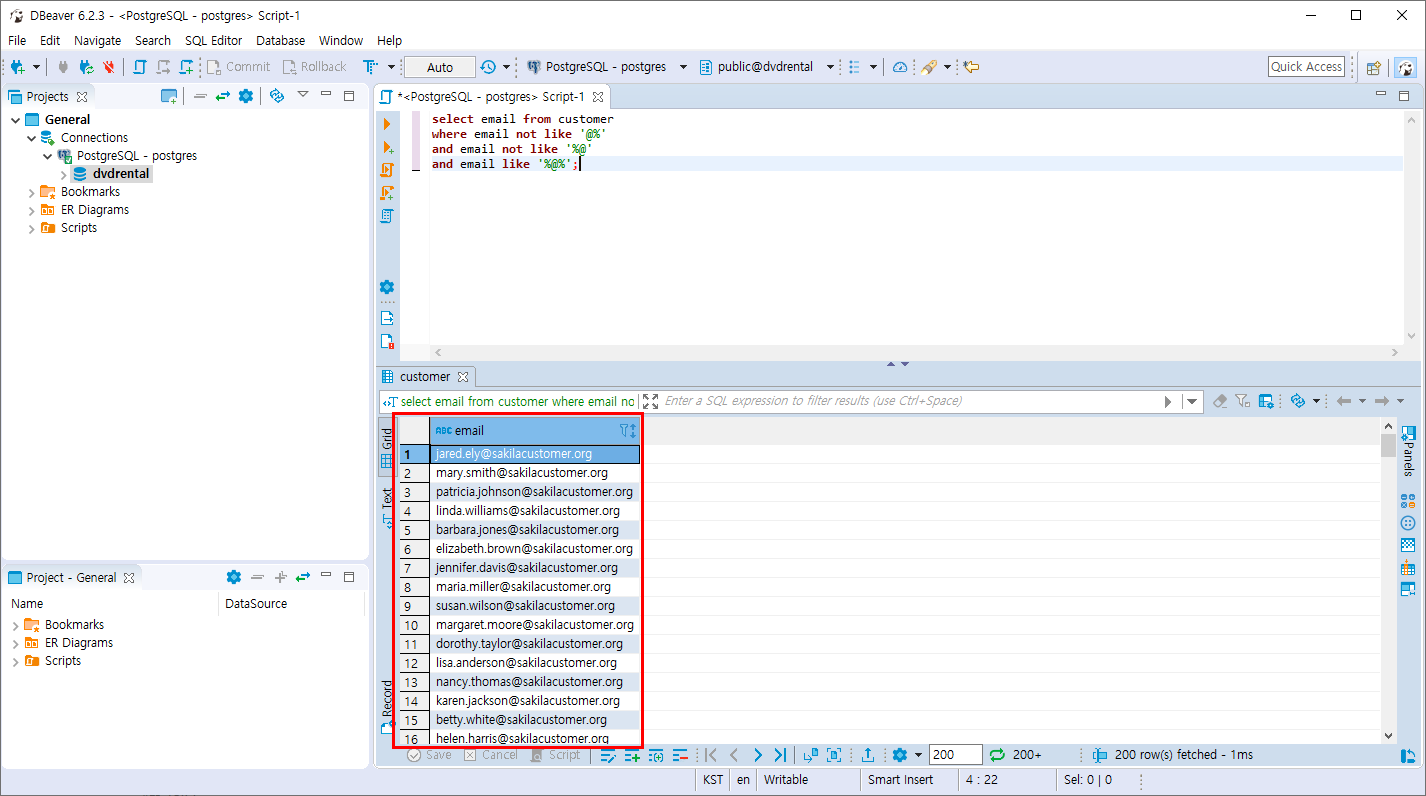Click the Delete row icon in results toolbar
The height and width of the screenshot is (796, 1426).
[680, 755]
